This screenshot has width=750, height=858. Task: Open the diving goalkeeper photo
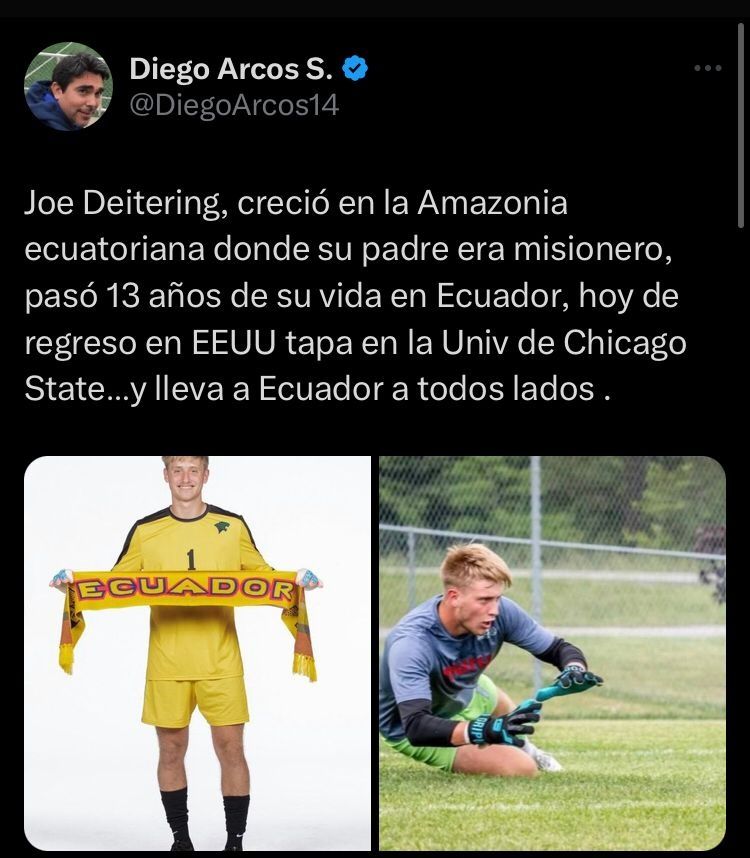coord(553,653)
